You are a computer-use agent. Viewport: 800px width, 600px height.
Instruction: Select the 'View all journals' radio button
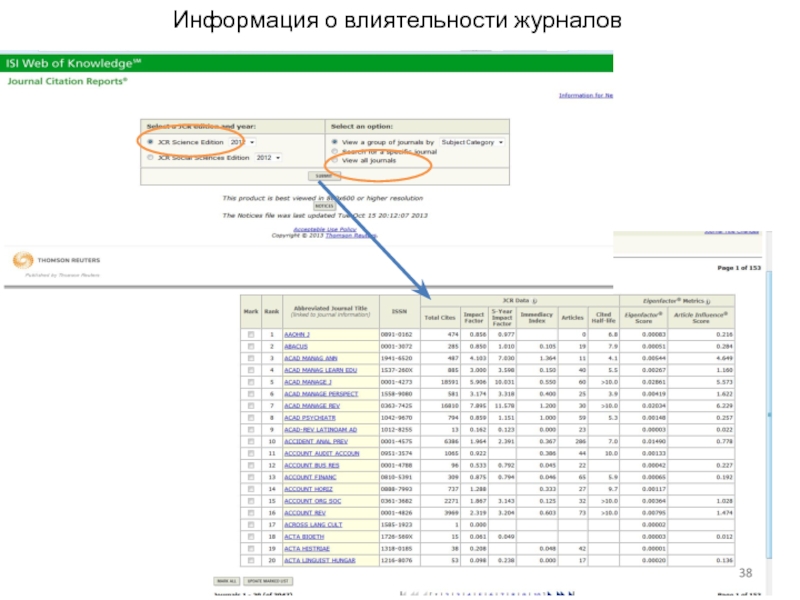coord(335,160)
